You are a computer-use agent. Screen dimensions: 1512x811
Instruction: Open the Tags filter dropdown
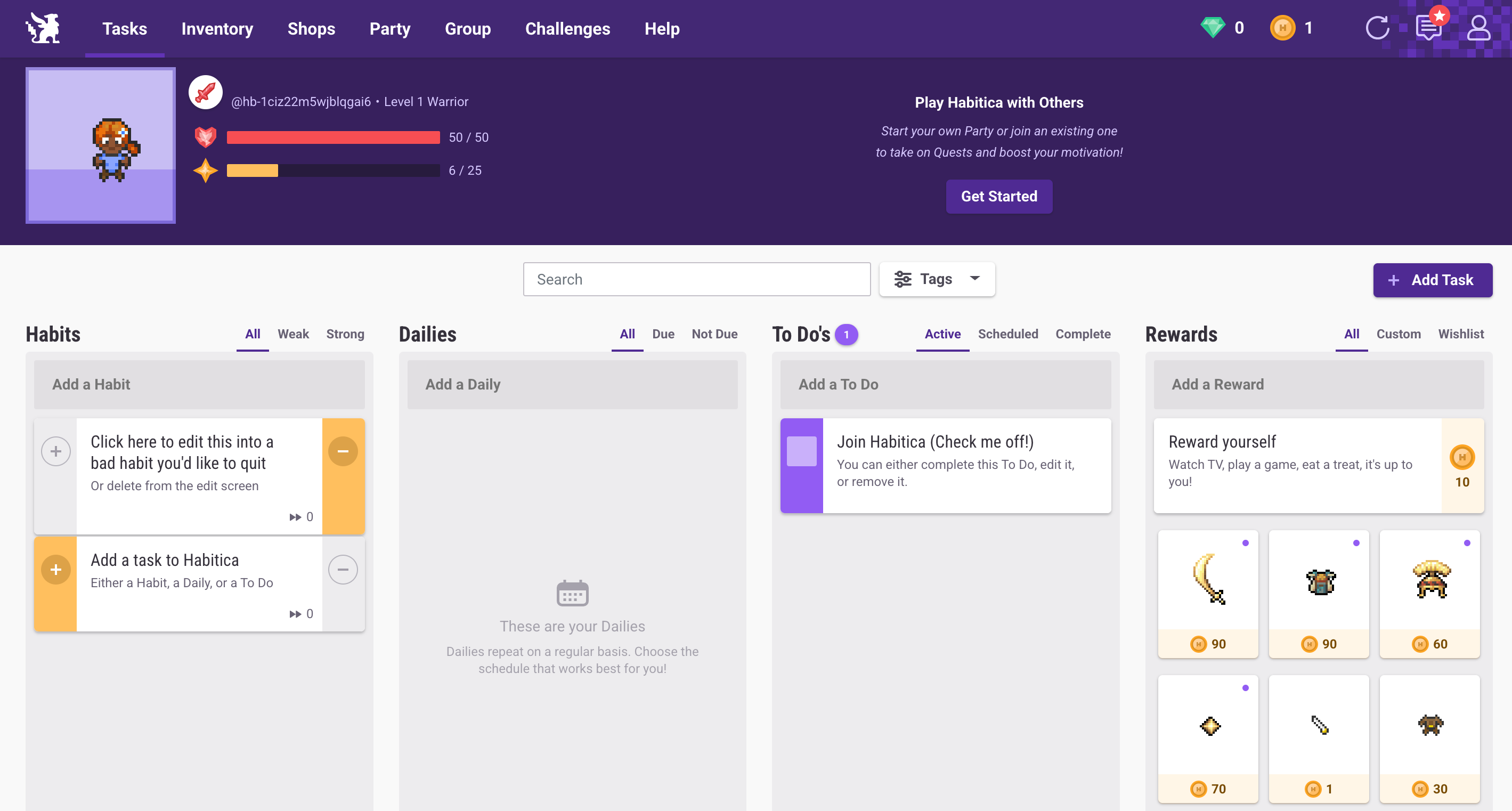pyautogui.click(x=937, y=279)
